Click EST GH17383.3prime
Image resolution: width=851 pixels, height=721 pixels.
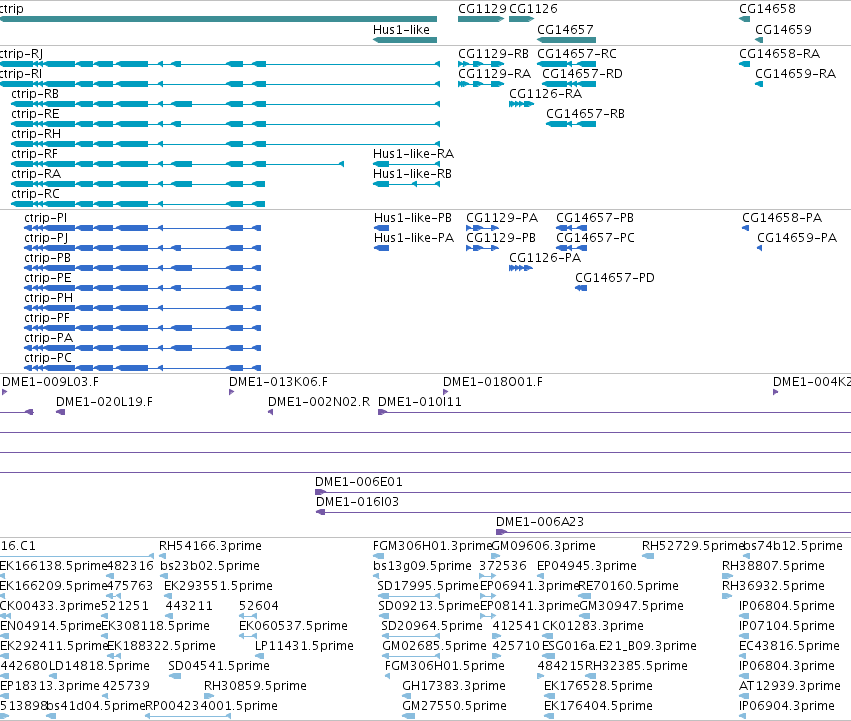(407, 696)
